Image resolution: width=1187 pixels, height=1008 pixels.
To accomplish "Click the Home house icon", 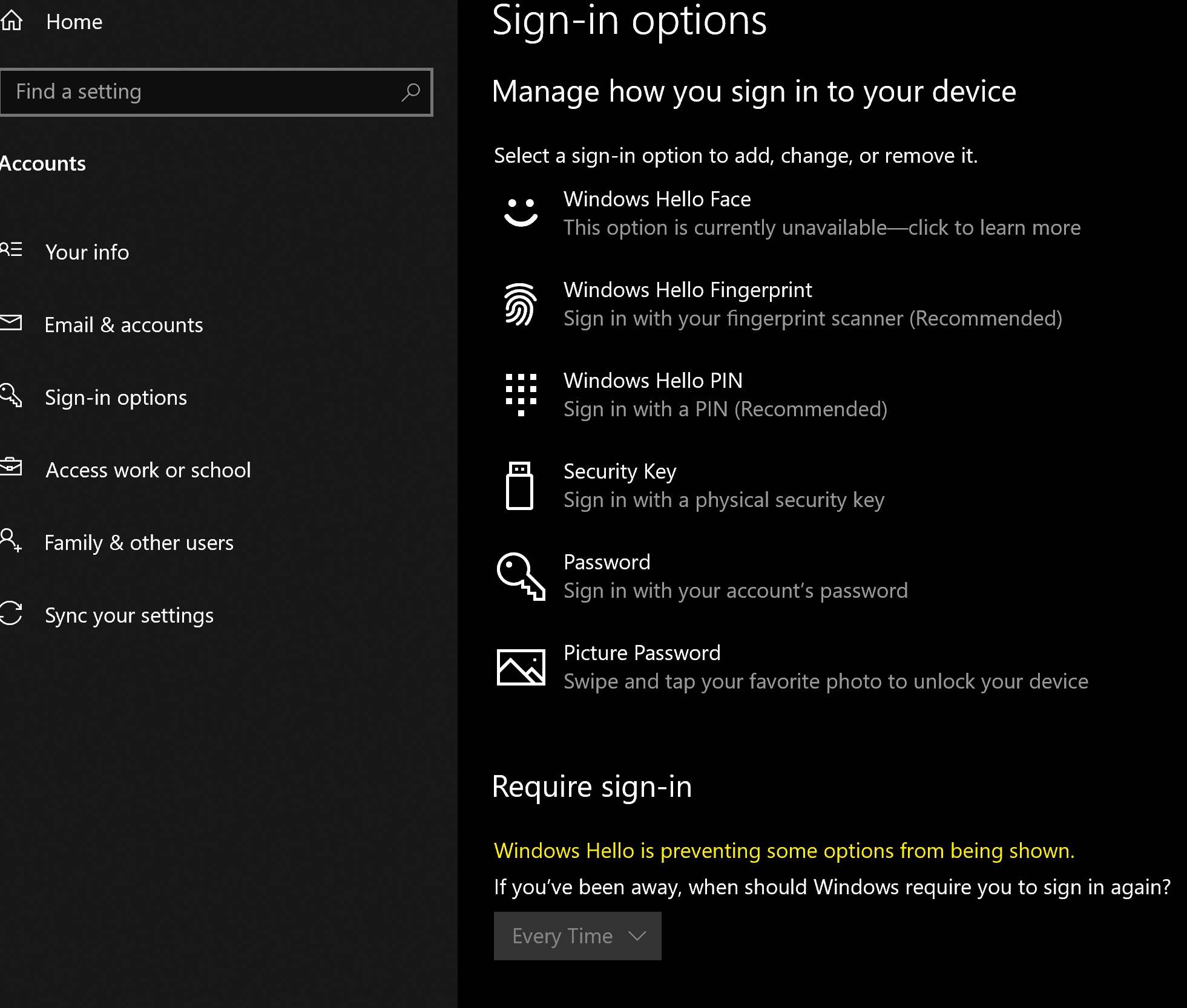I will (x=12, y=21).
